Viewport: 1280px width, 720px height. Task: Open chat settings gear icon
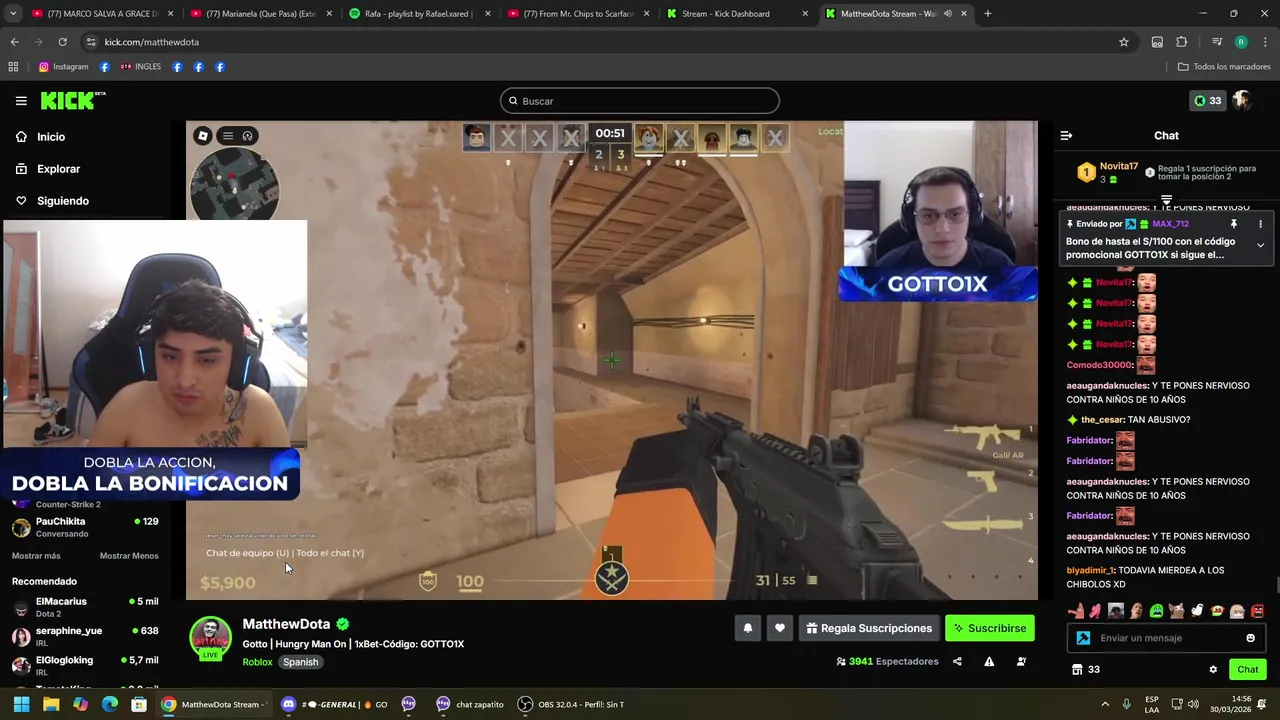pyautogui.click(x=1213, y=670)
